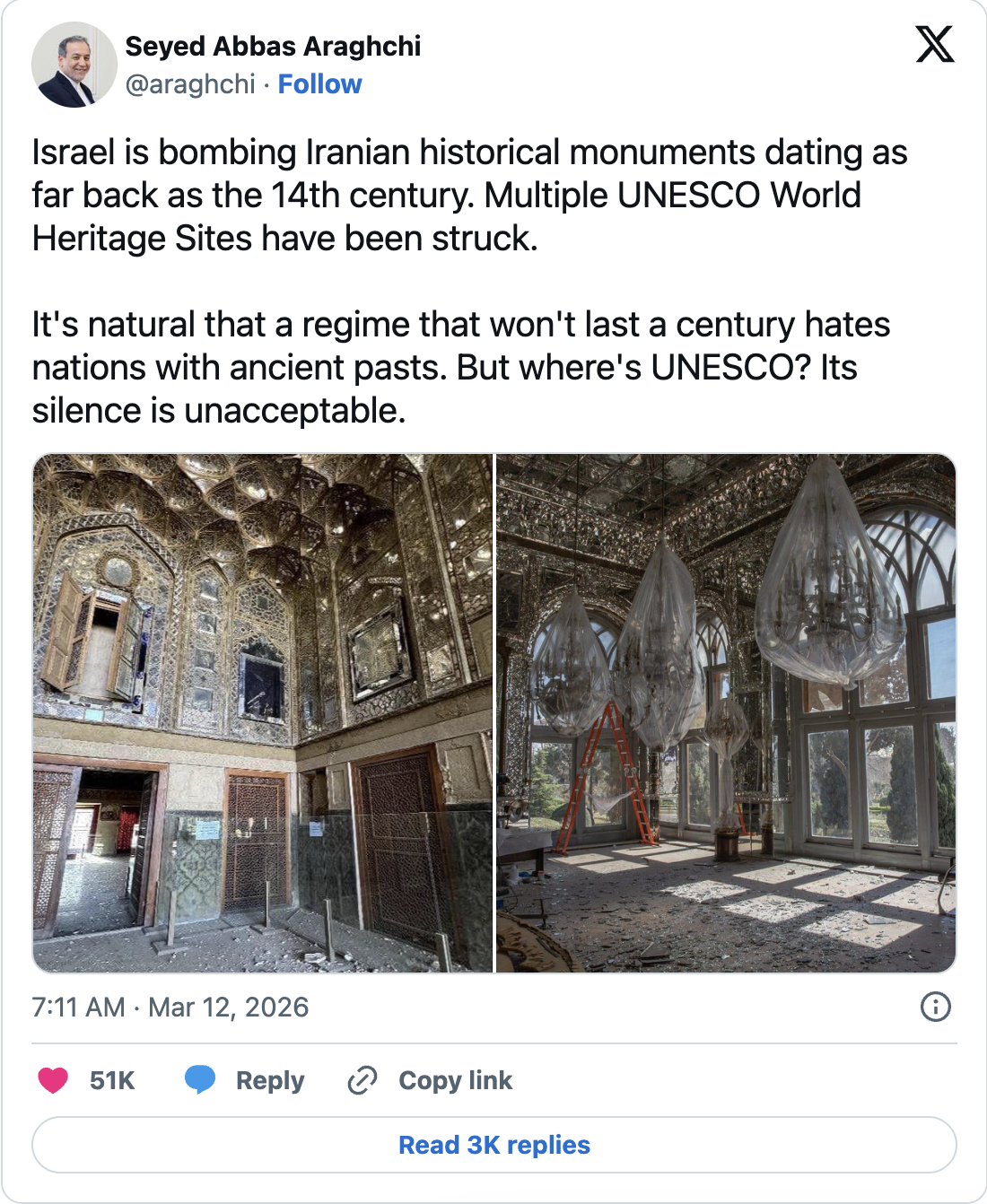This screenshot has width=987, height=1204.
Task: Click the Copy link text label
Action: 455,1080
